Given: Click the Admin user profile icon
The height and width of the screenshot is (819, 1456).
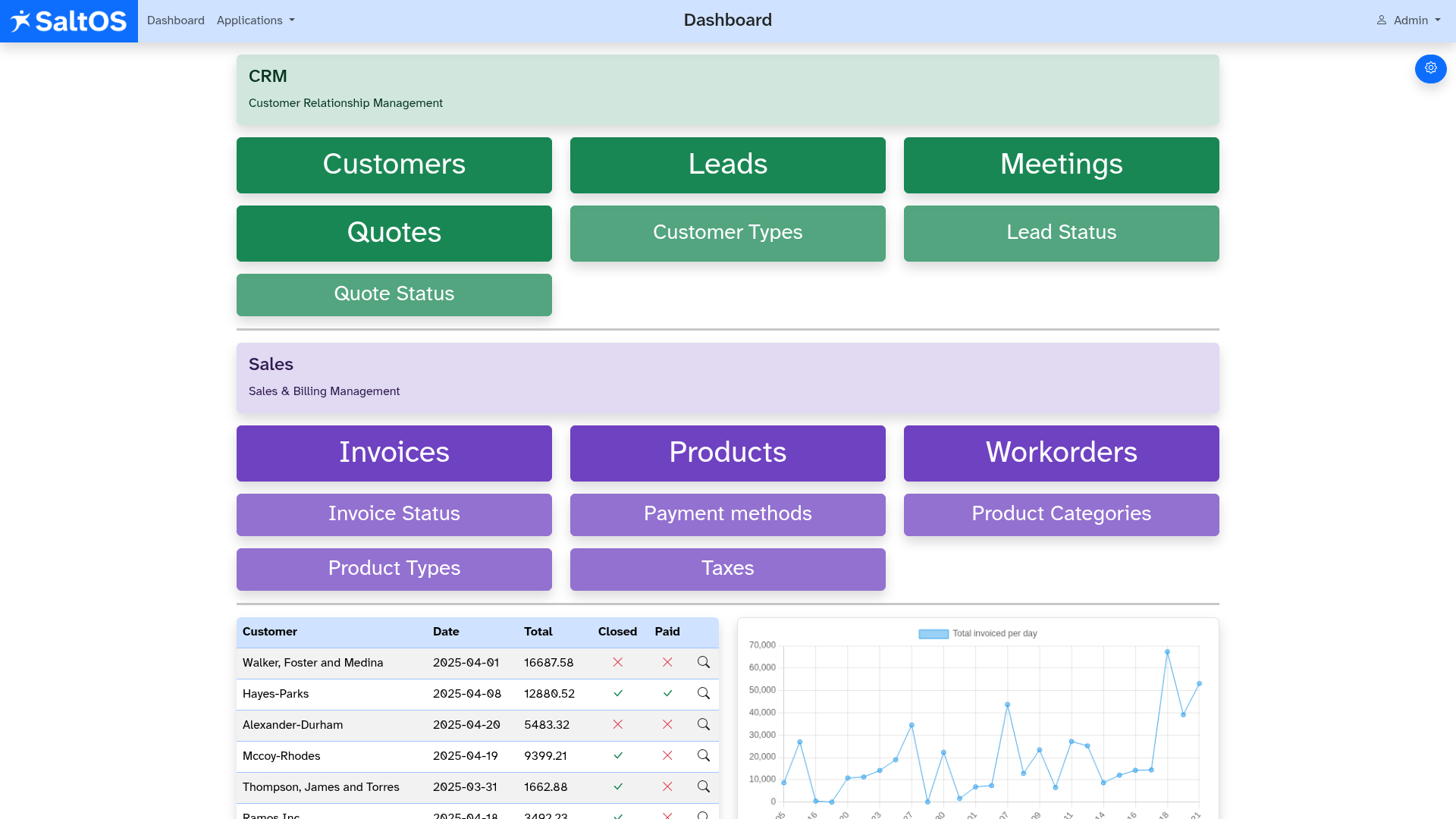Looking at the screenshot, I should pyautogui.click(x=1382, y=20).
